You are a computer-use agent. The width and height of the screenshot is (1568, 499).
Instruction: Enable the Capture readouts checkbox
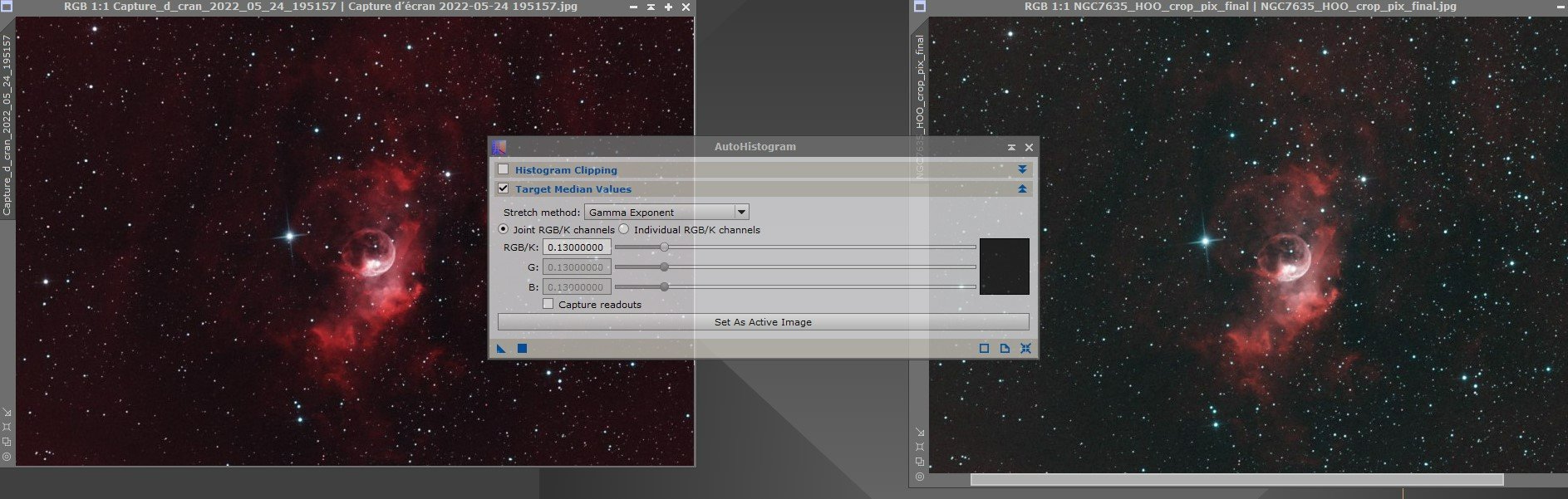548,304
